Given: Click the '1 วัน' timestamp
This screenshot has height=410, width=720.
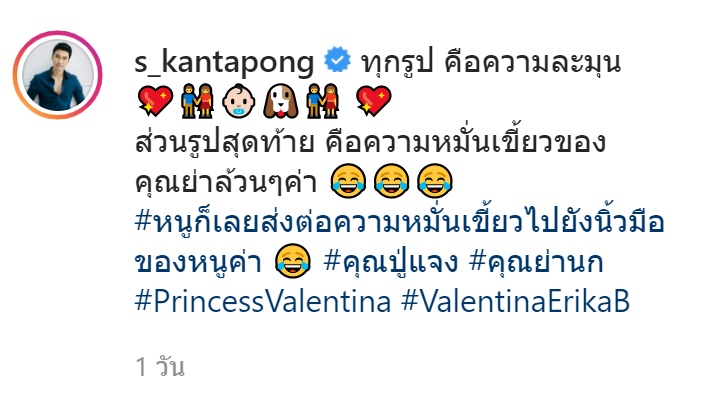Looking at the screenshot, I should coord(160,367).
